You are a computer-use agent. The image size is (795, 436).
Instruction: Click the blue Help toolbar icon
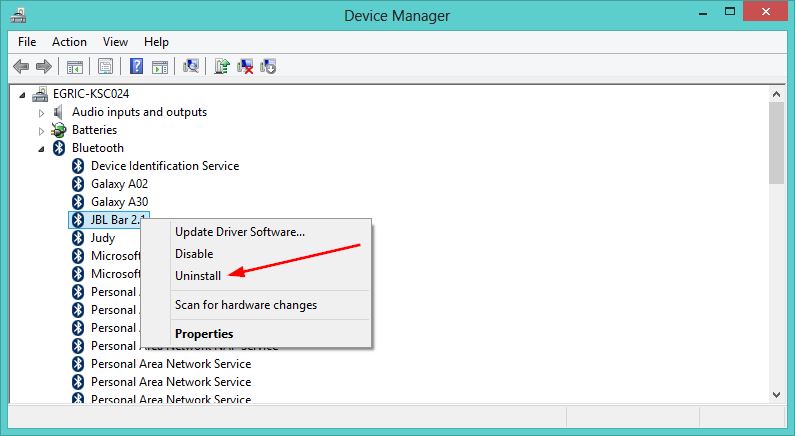tap(136, 67)
